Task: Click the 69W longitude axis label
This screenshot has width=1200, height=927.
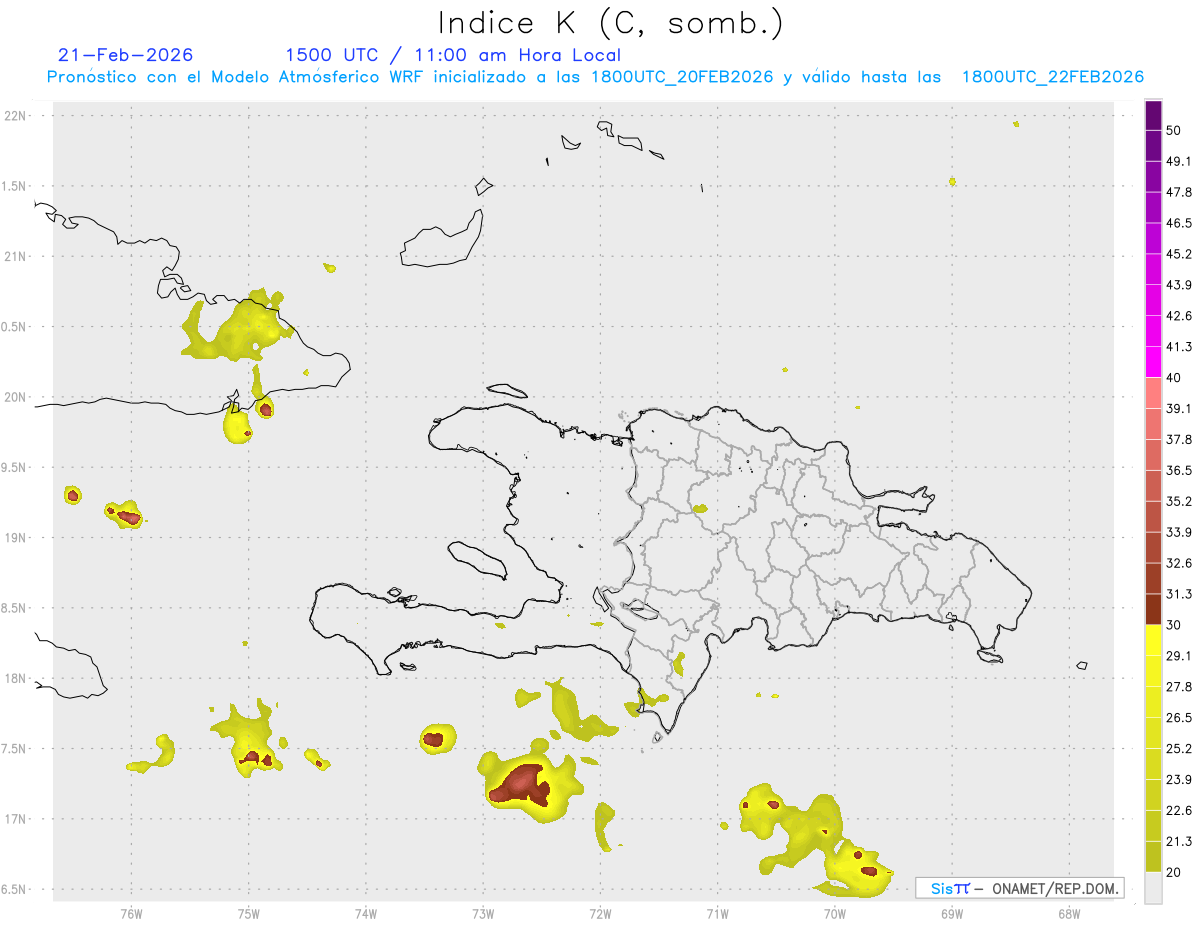Action: pos(952,913)
